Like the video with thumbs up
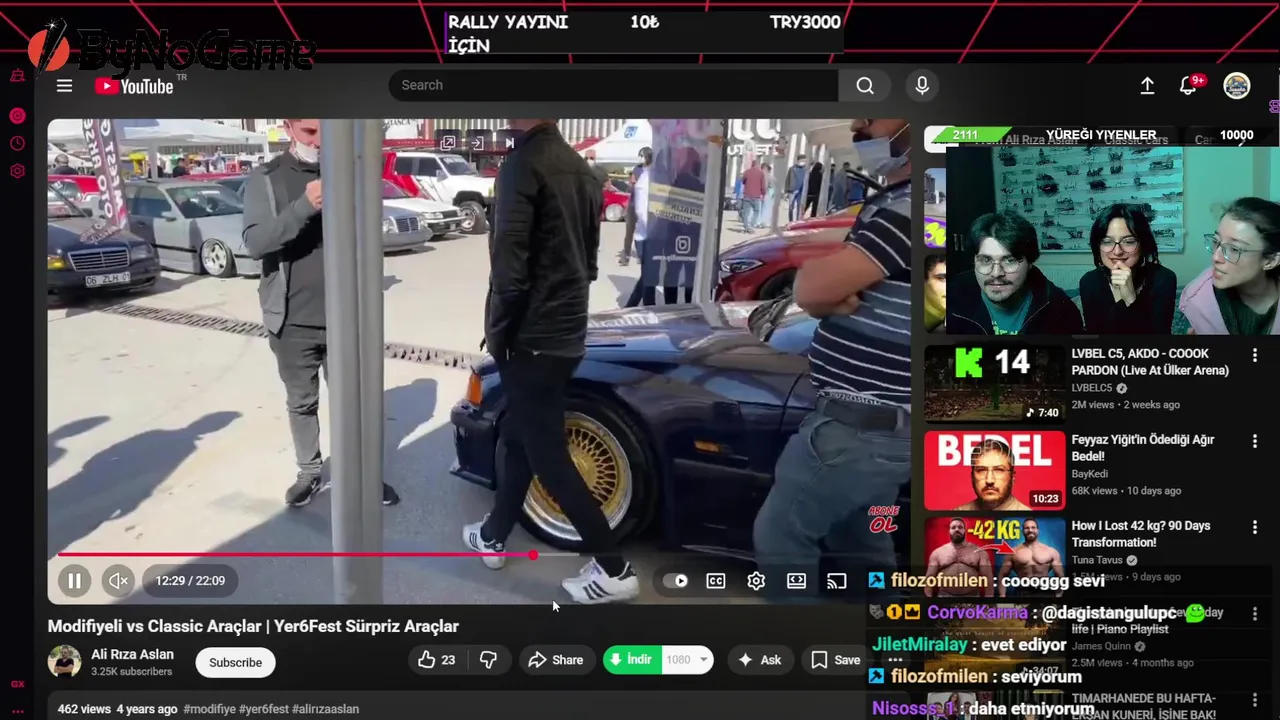The height and width of the screenshot is (720, 1280). tap(436, 660)
